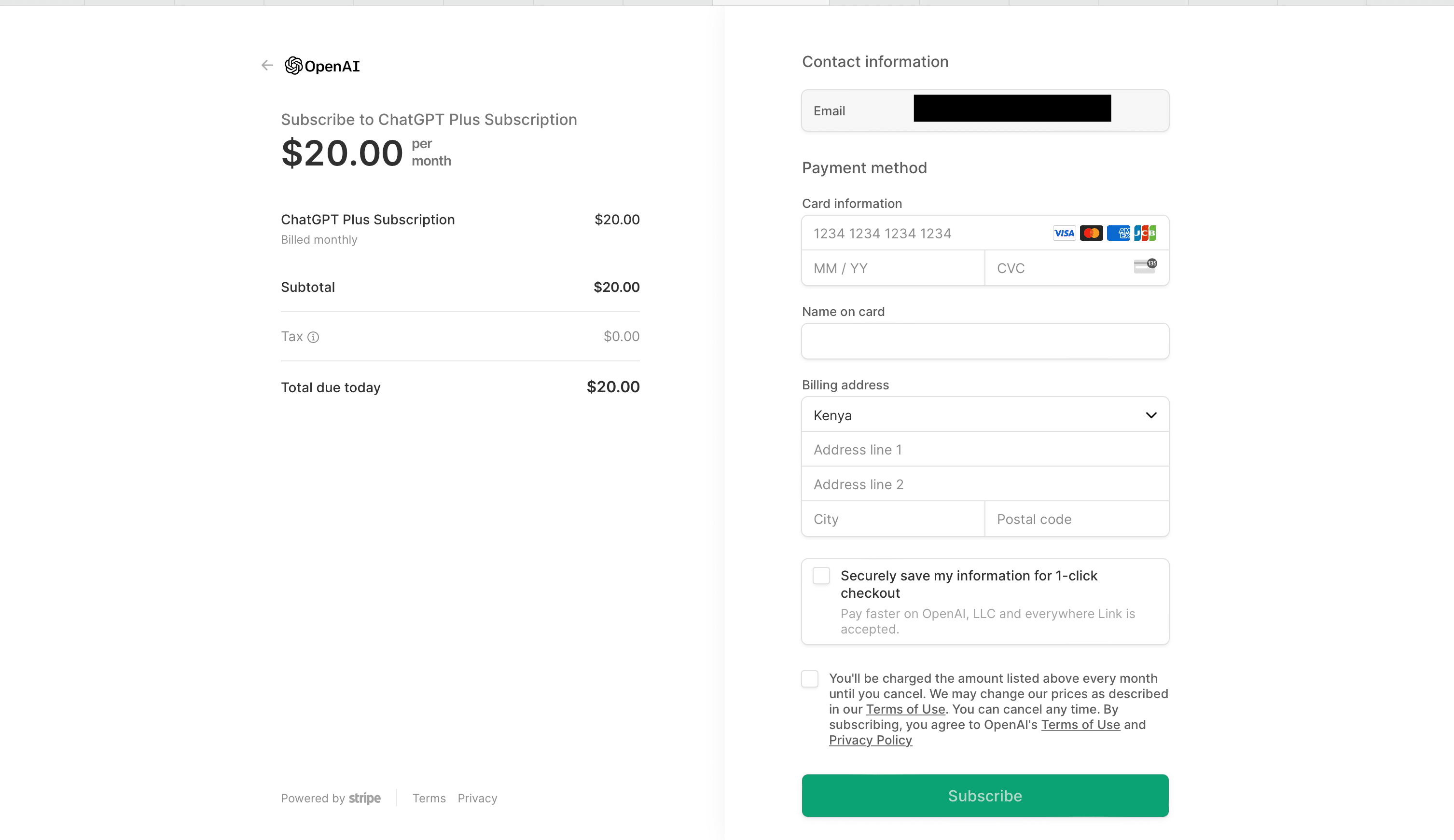Enable the monthly subscription agreement checkbox
The image size is (1454, 840).
coord(809,678)
